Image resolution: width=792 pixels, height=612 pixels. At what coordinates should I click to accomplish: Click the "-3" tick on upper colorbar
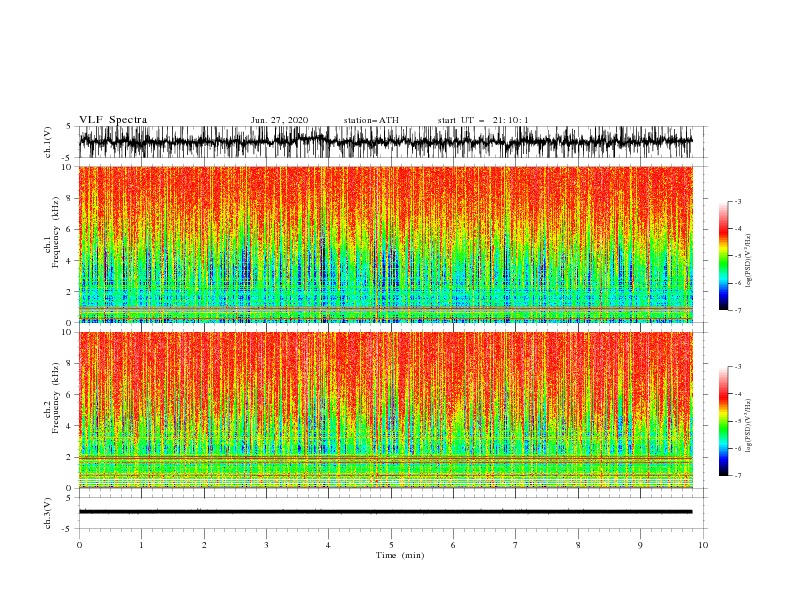(x=737, y=201)
